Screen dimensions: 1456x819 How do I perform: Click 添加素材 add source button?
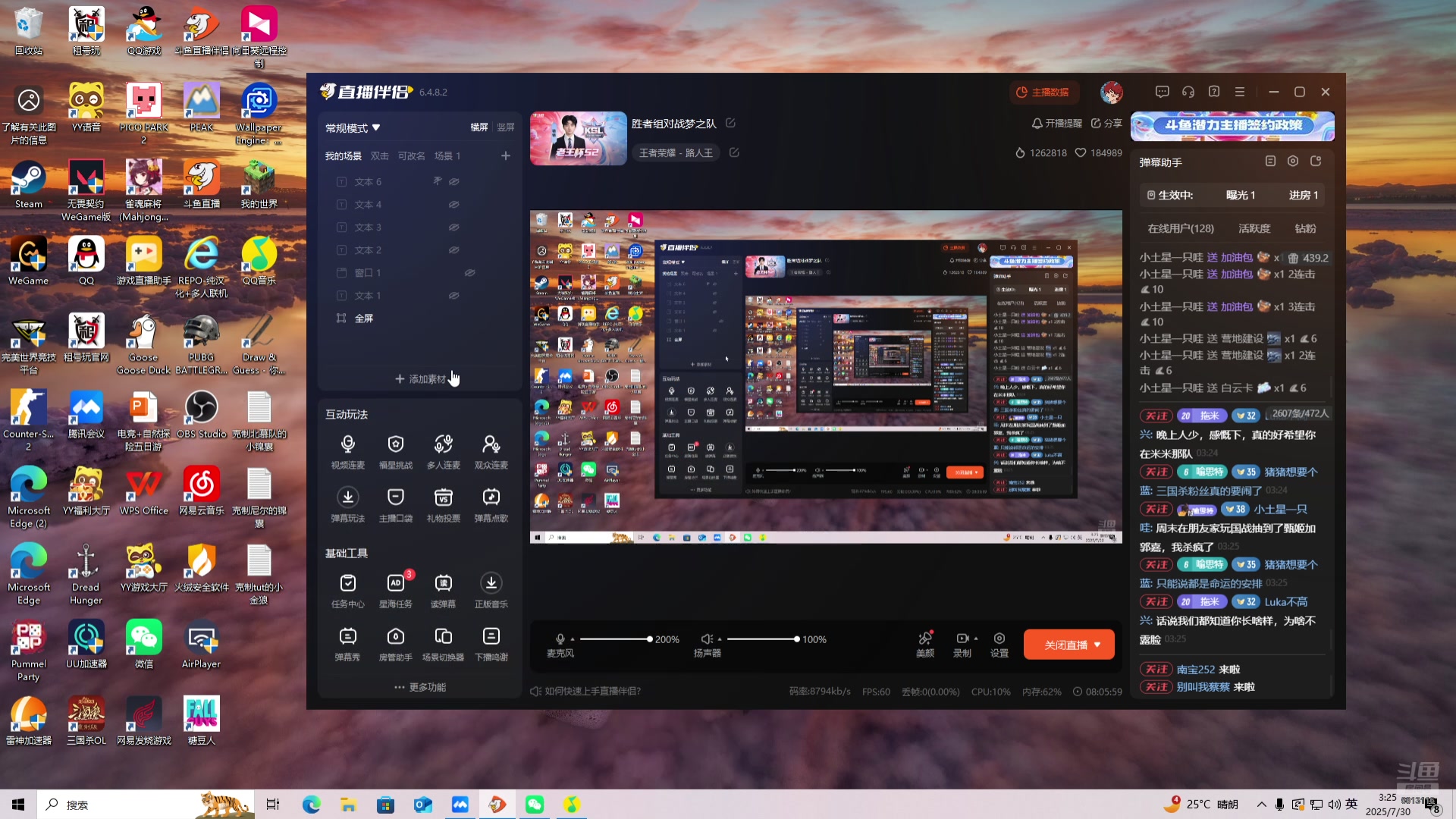(420, 379)
